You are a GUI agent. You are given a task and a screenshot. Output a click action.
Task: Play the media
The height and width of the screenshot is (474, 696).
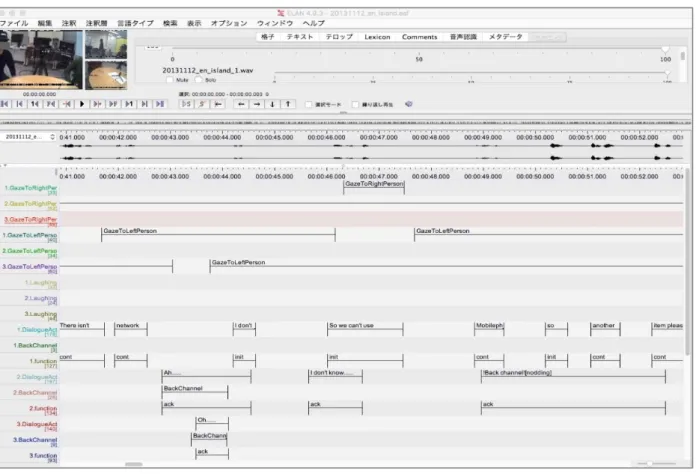click(x=82, y=104)
